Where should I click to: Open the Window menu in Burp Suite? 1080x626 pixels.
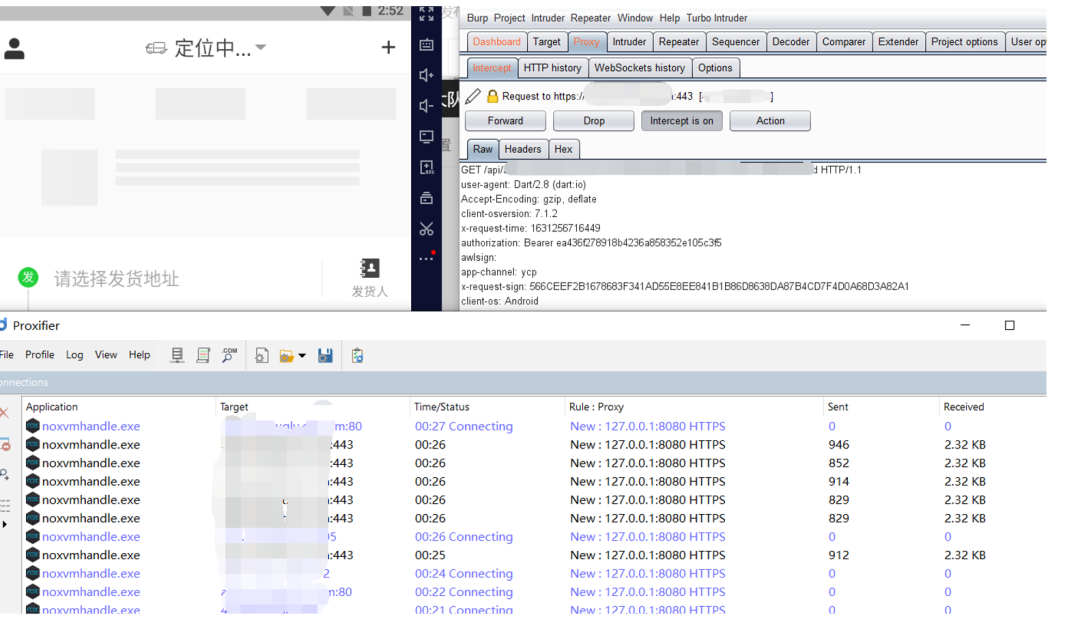coord(635,18)
